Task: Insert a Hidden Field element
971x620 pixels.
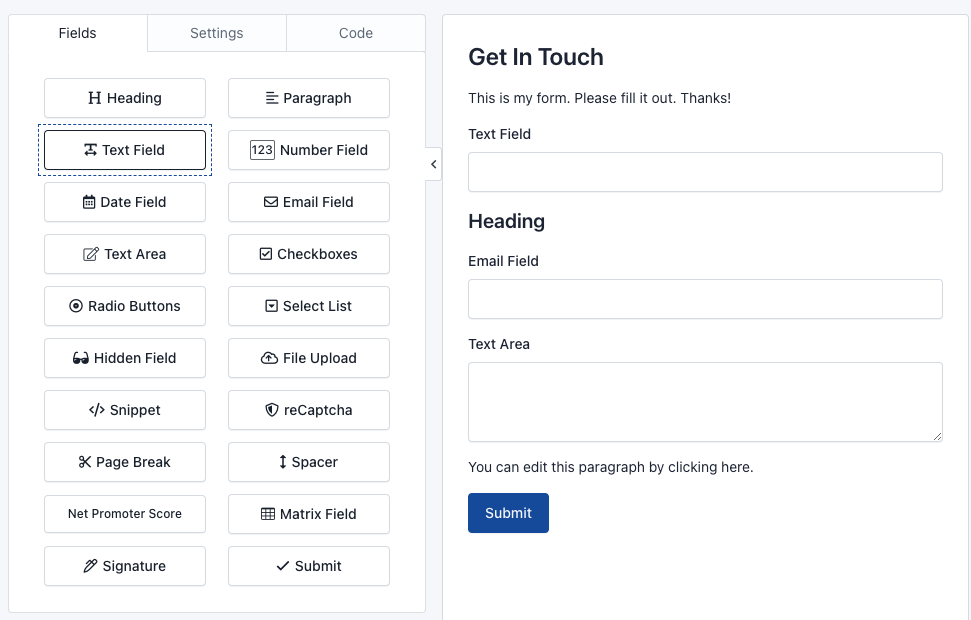Action: (x=125, y=358)
